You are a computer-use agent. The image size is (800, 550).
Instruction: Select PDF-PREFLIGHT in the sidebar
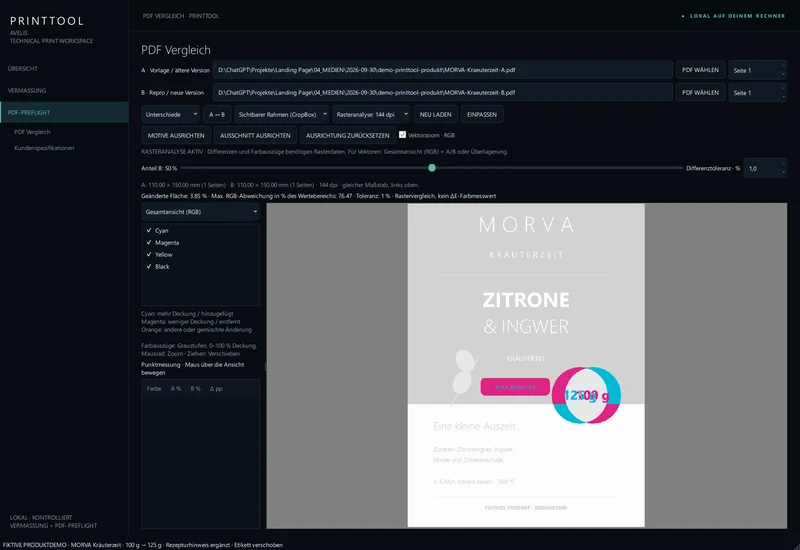(64, 112)
